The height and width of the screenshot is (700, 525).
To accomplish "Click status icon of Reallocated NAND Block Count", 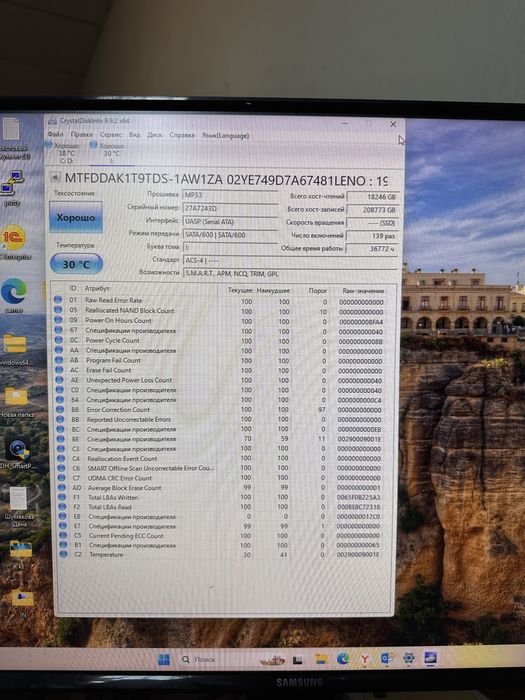I will 58,310.
